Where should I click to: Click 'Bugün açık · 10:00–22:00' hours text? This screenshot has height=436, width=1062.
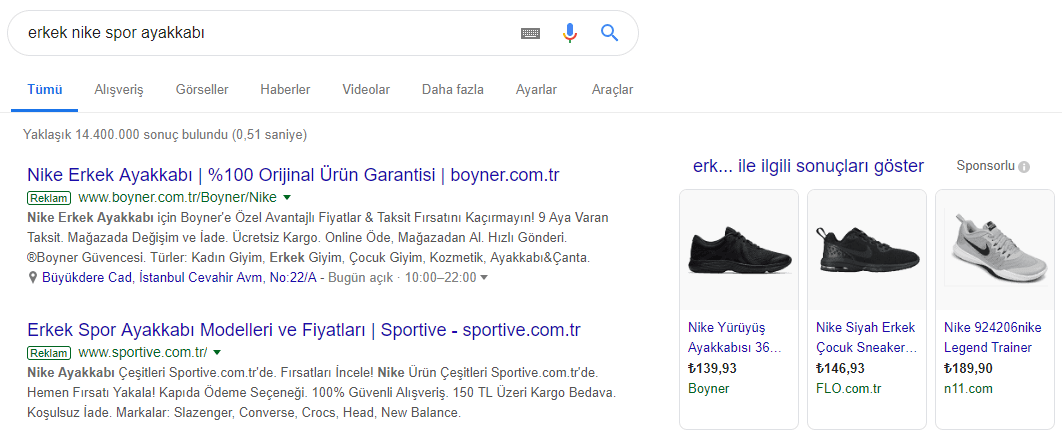pos(402,277)
